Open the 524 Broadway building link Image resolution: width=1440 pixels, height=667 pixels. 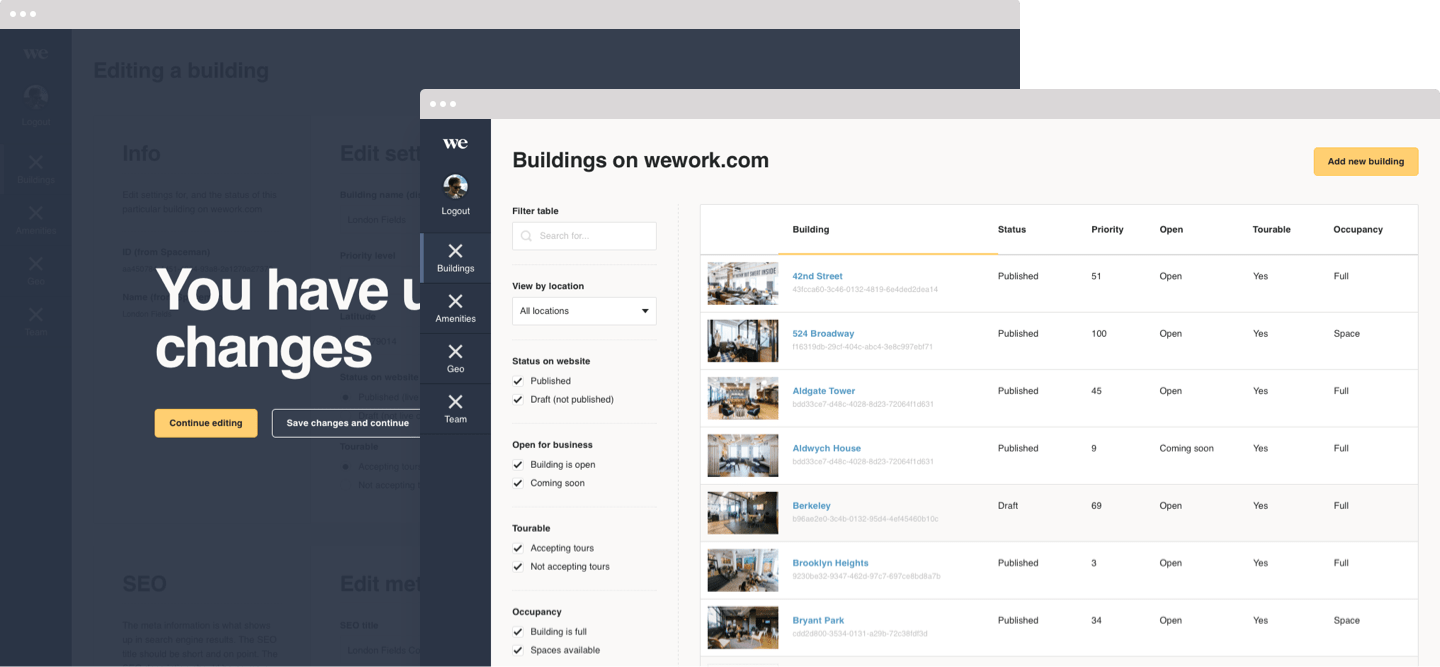823,333
